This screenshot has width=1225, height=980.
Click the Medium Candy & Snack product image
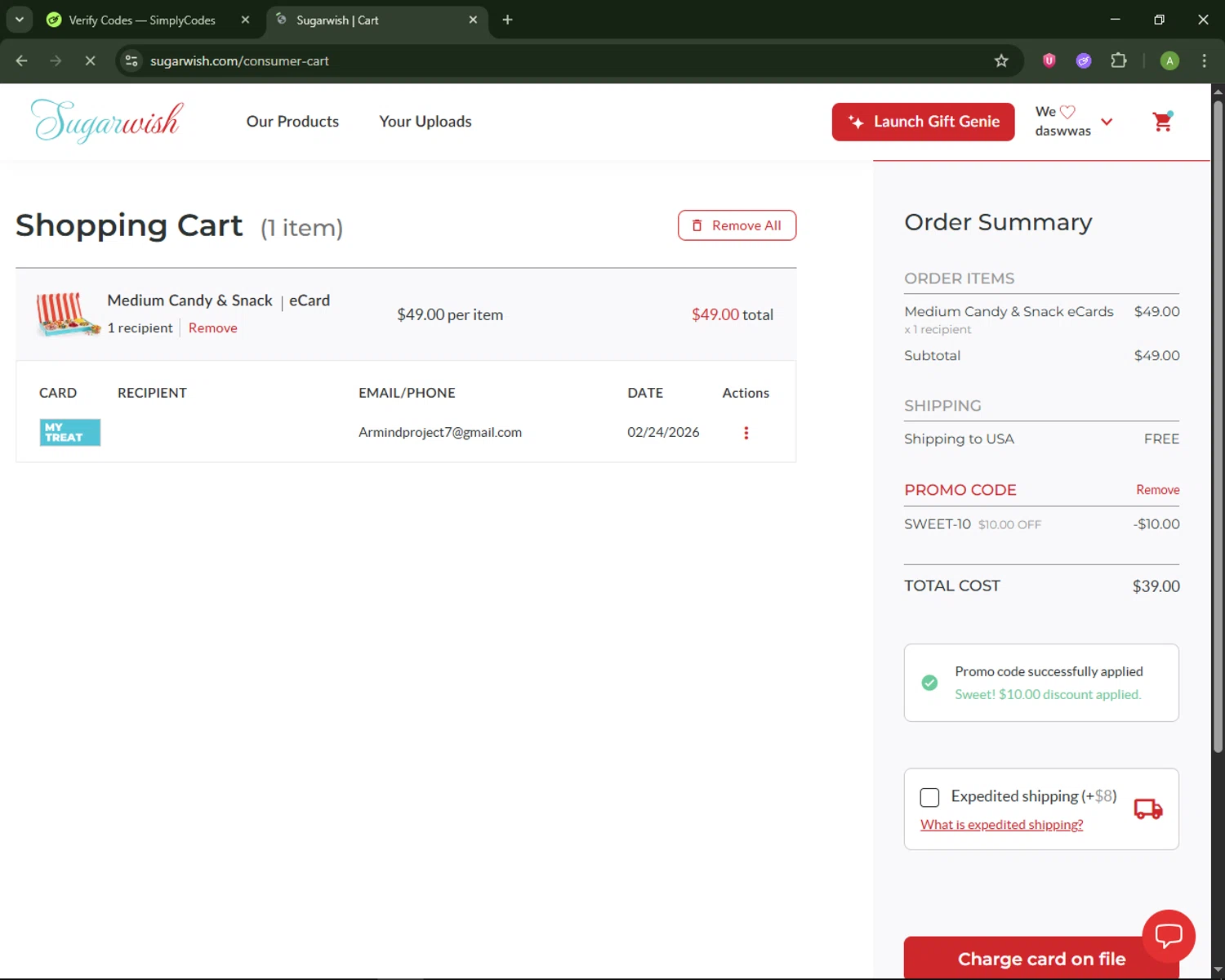pos(69,314)
